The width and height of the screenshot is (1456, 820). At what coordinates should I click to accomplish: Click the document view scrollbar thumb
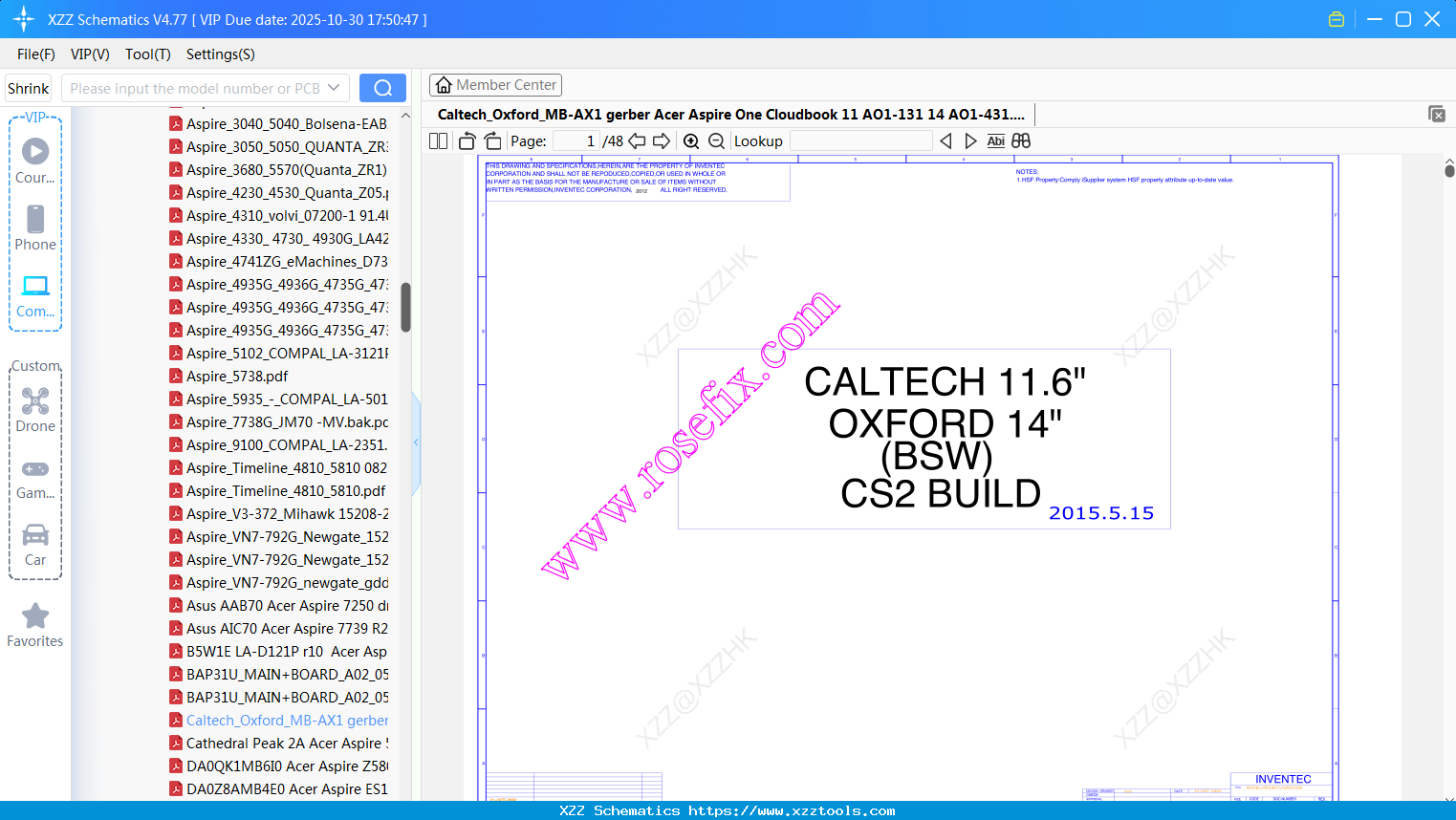[1449, 170]
